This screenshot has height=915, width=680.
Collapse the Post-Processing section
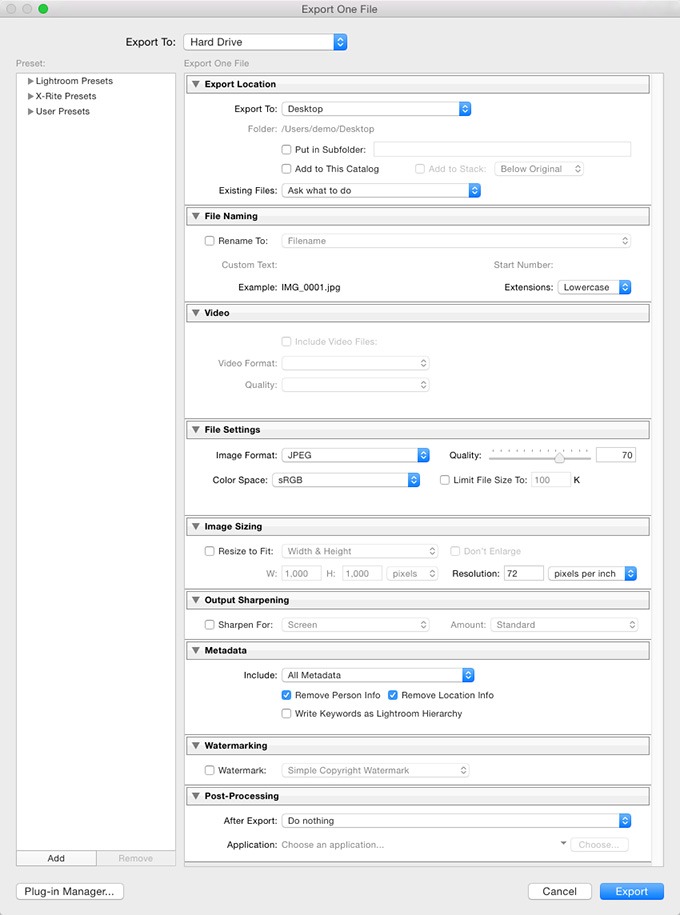[x=194, y=795]
